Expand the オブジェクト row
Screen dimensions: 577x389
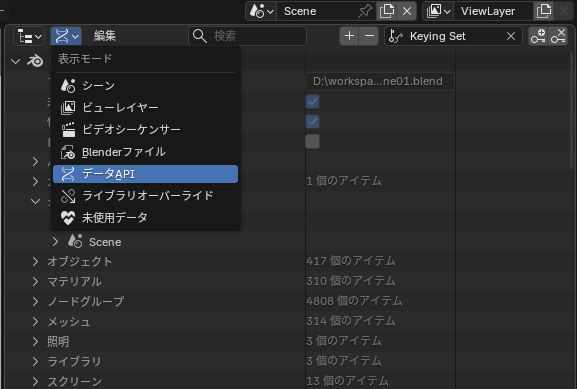coord(35,261)
